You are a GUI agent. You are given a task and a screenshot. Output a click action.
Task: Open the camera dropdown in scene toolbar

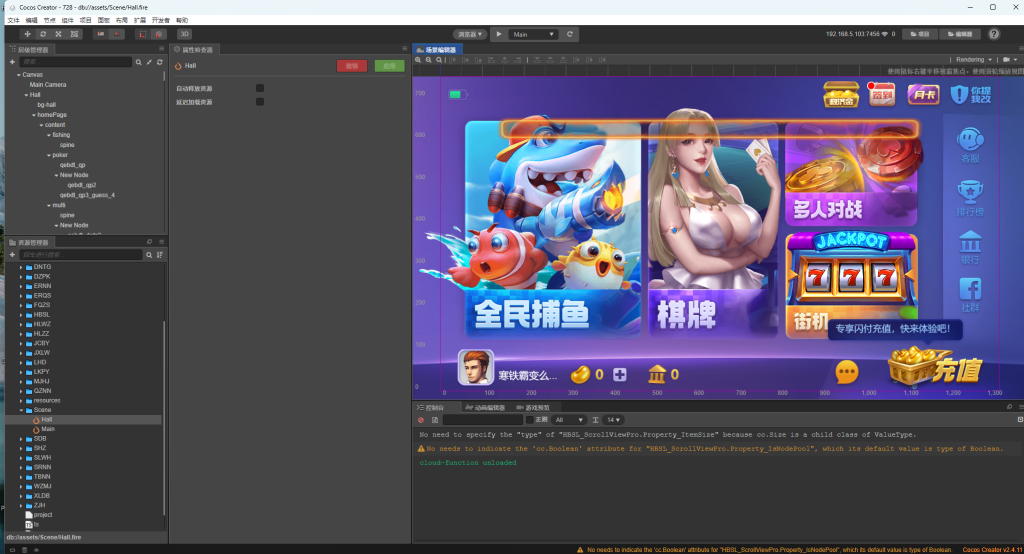[x=1010, y=59]
